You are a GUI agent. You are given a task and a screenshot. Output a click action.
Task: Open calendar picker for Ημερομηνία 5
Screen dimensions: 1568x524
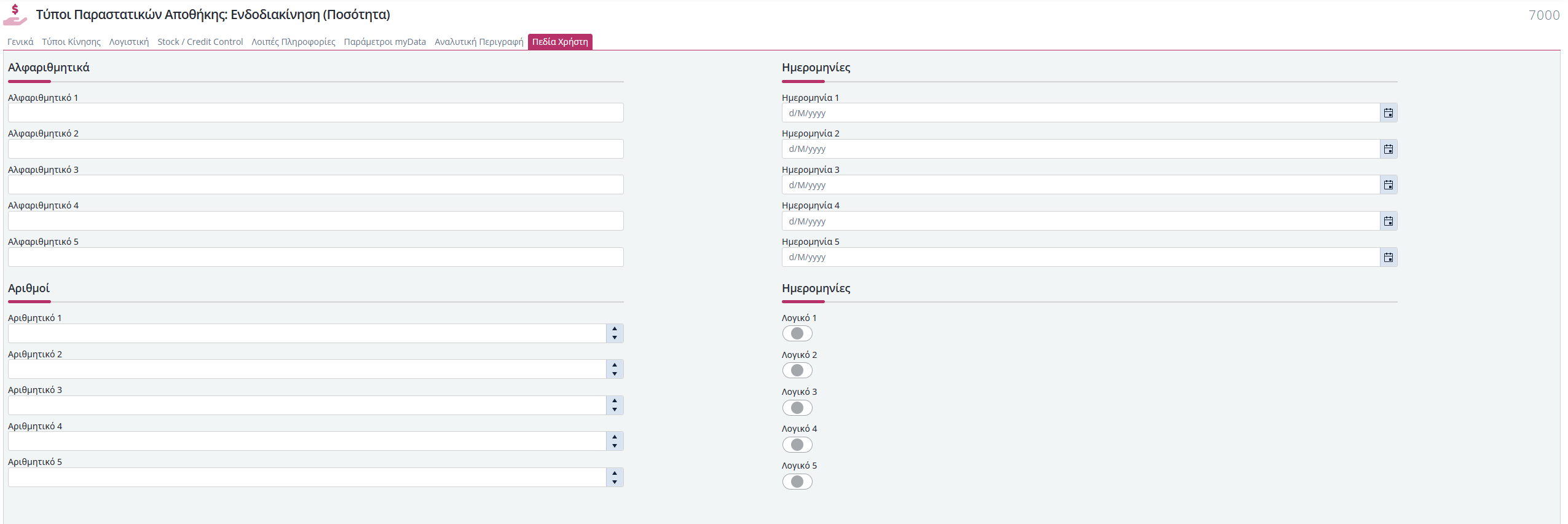click(1388, 257)
